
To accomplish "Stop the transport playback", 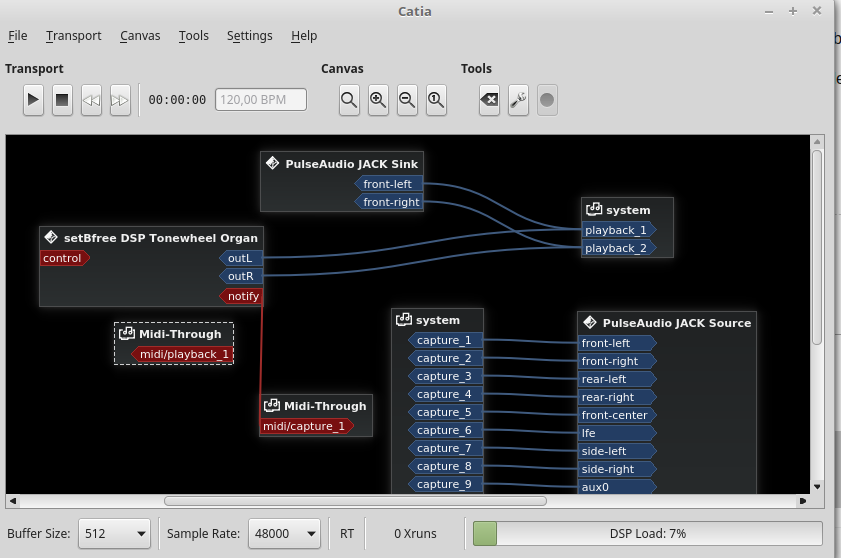I will (62, 100).
